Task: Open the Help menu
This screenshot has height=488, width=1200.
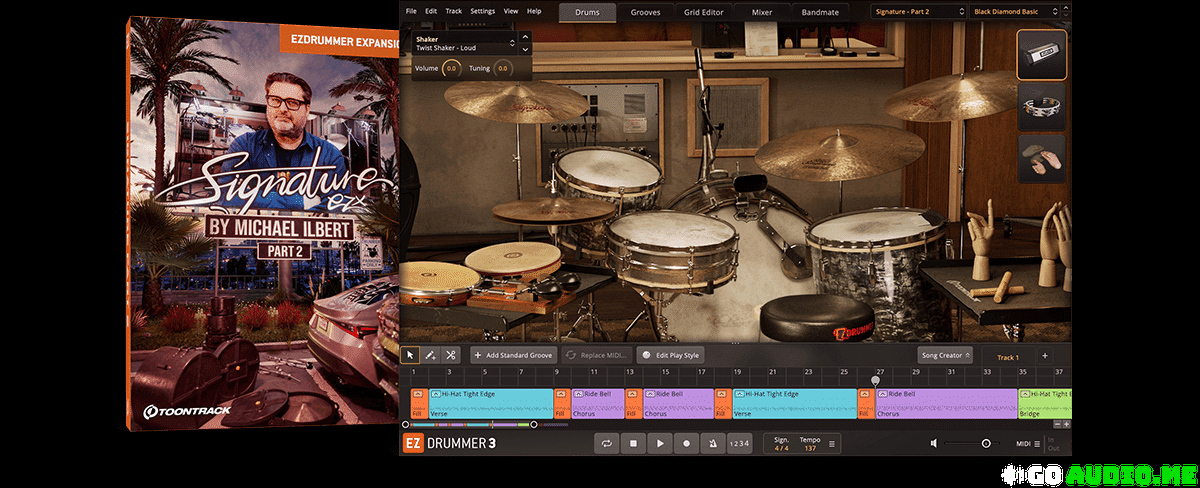Action: point(534,11)
